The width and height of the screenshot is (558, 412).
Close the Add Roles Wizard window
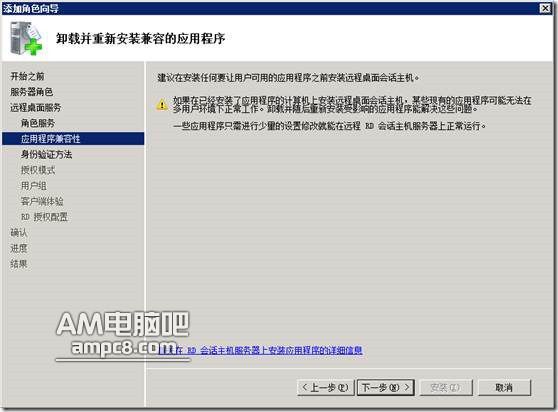545,8
